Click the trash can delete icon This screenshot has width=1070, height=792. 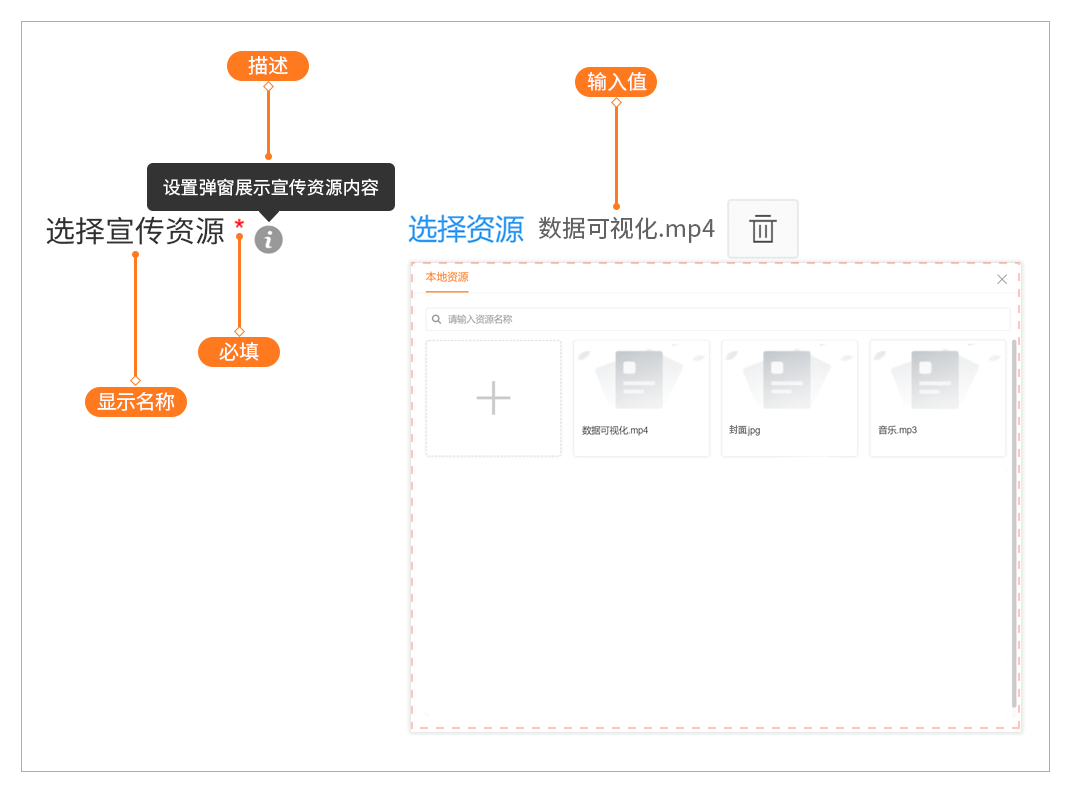coord(763,229)
